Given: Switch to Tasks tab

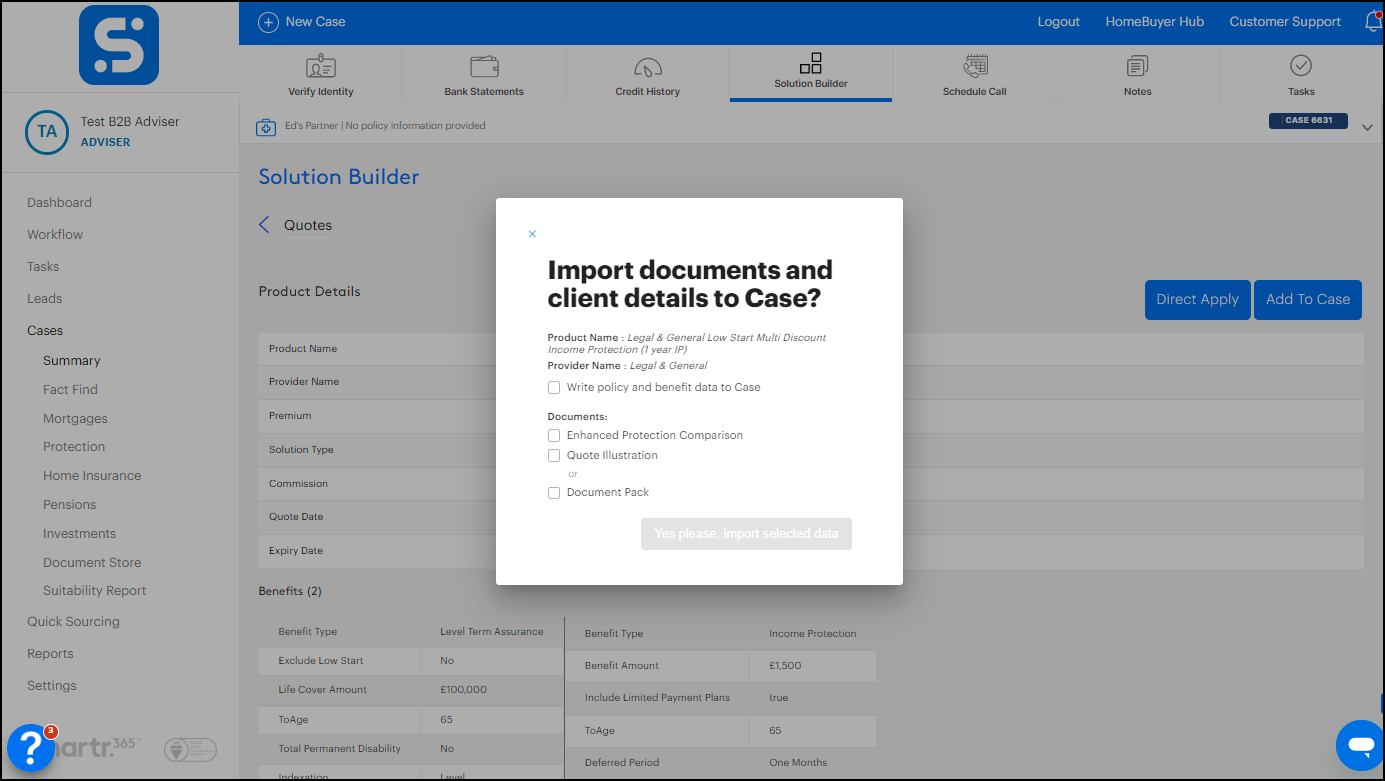Looking at the screenshot, I should (1301, 73).
